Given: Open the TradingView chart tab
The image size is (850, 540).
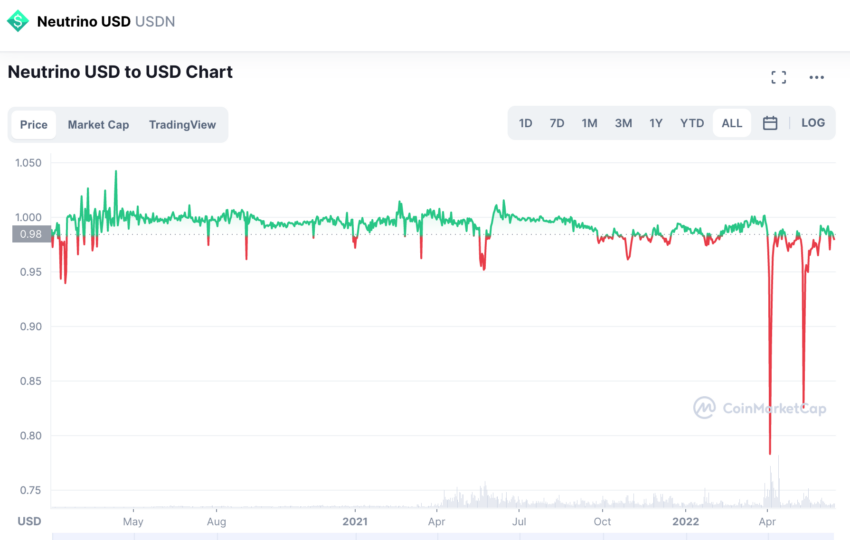Looking at the screenshot, I should pyautogui.click(x=182, y=125).
